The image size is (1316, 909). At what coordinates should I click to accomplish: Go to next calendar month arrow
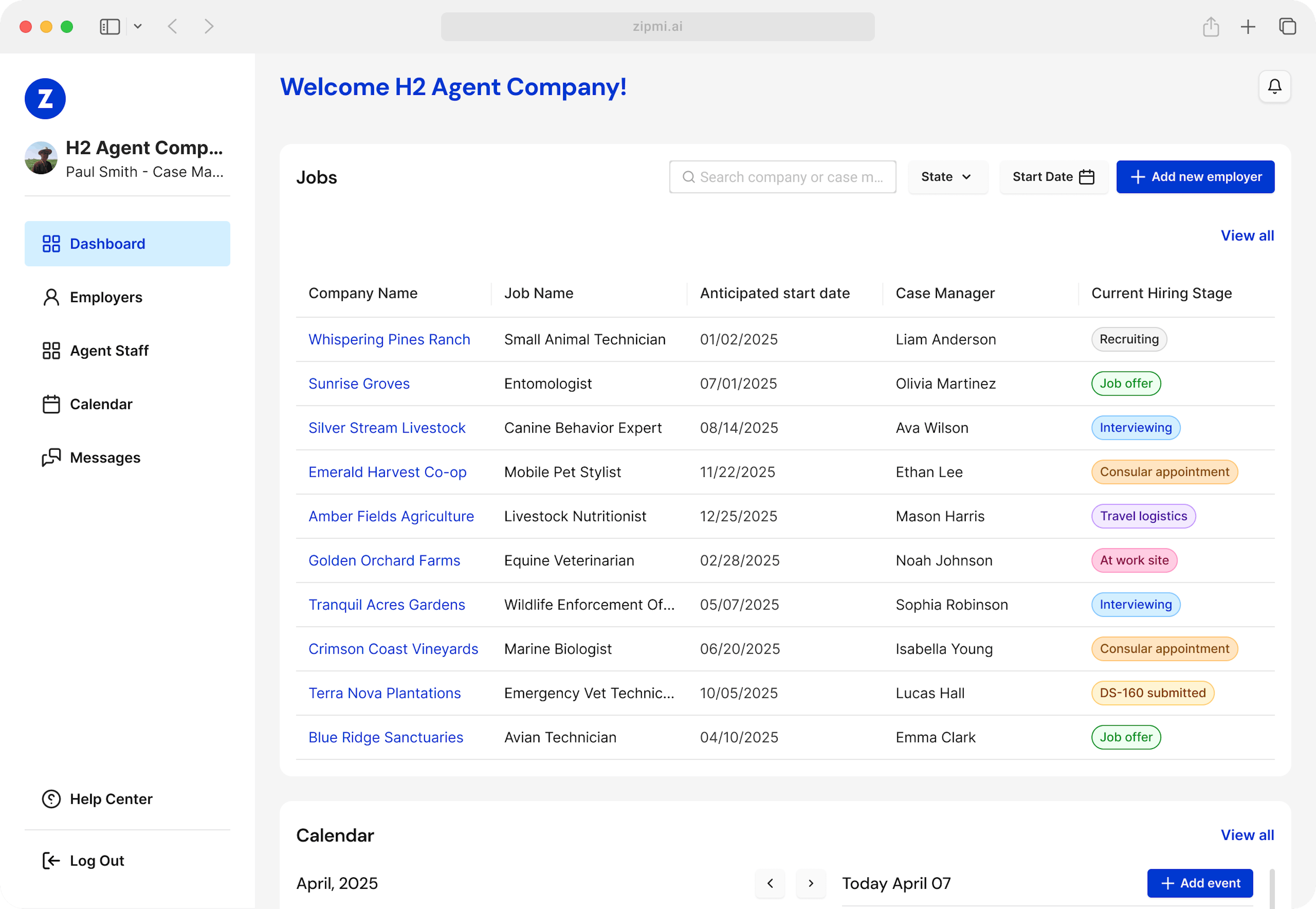[811, 883]
